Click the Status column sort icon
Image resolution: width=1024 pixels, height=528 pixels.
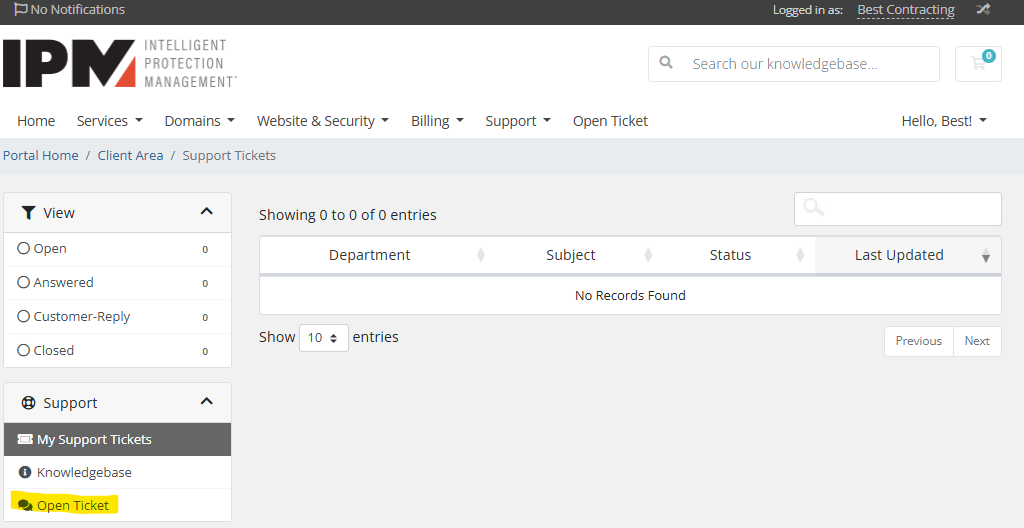click(800, 256)
